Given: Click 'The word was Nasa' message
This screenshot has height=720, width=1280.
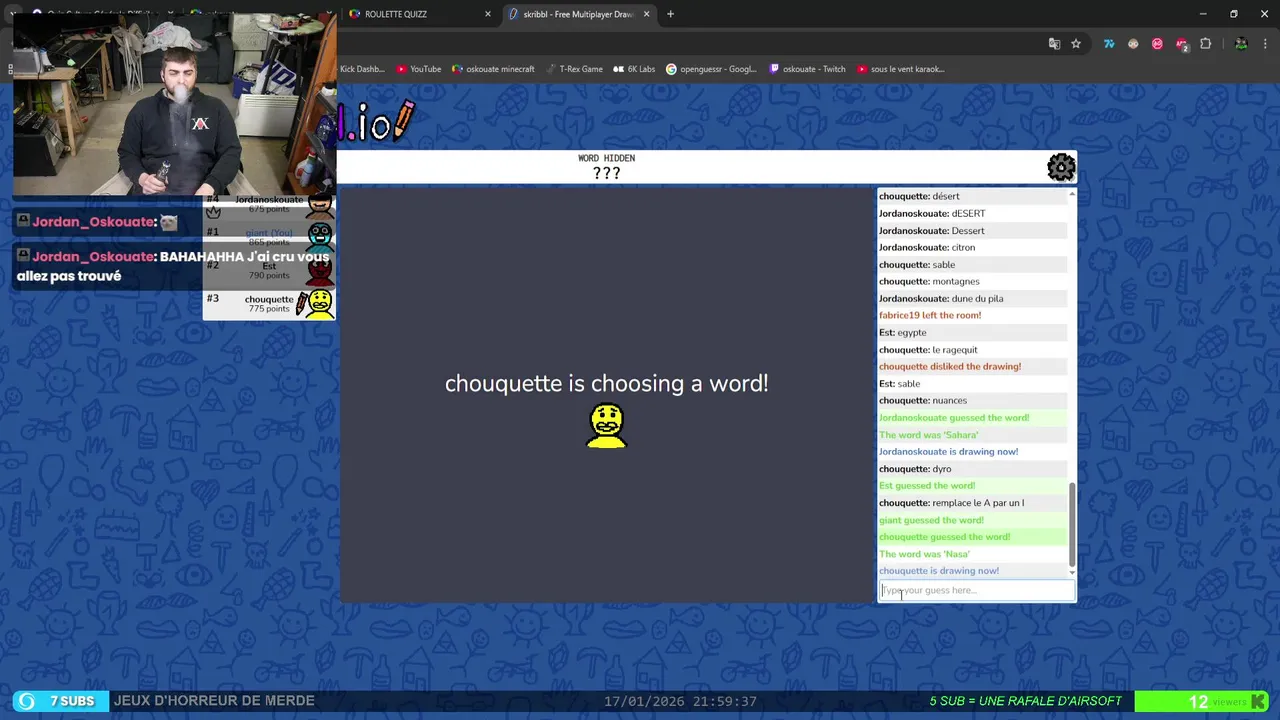Looking at the screenshot, I should (x=924, y=554).
